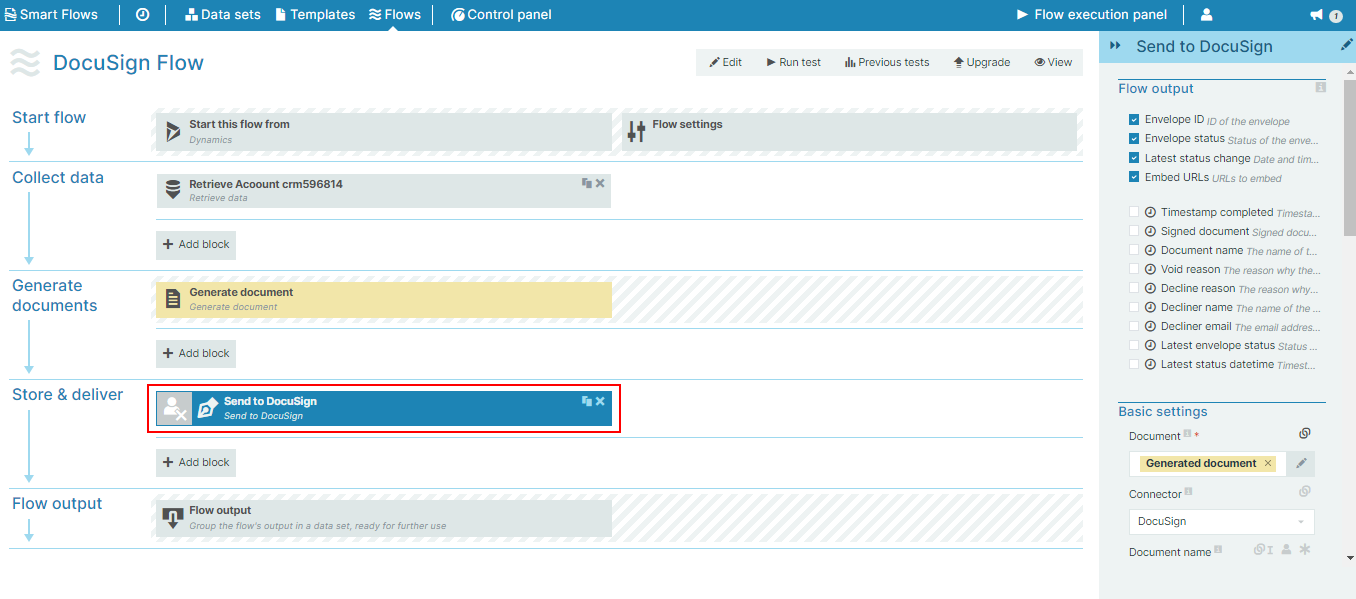The image size is (1356, 599).
Task: Click the database icon on Retrieve Account block
Action: click(x=173, y=190)
